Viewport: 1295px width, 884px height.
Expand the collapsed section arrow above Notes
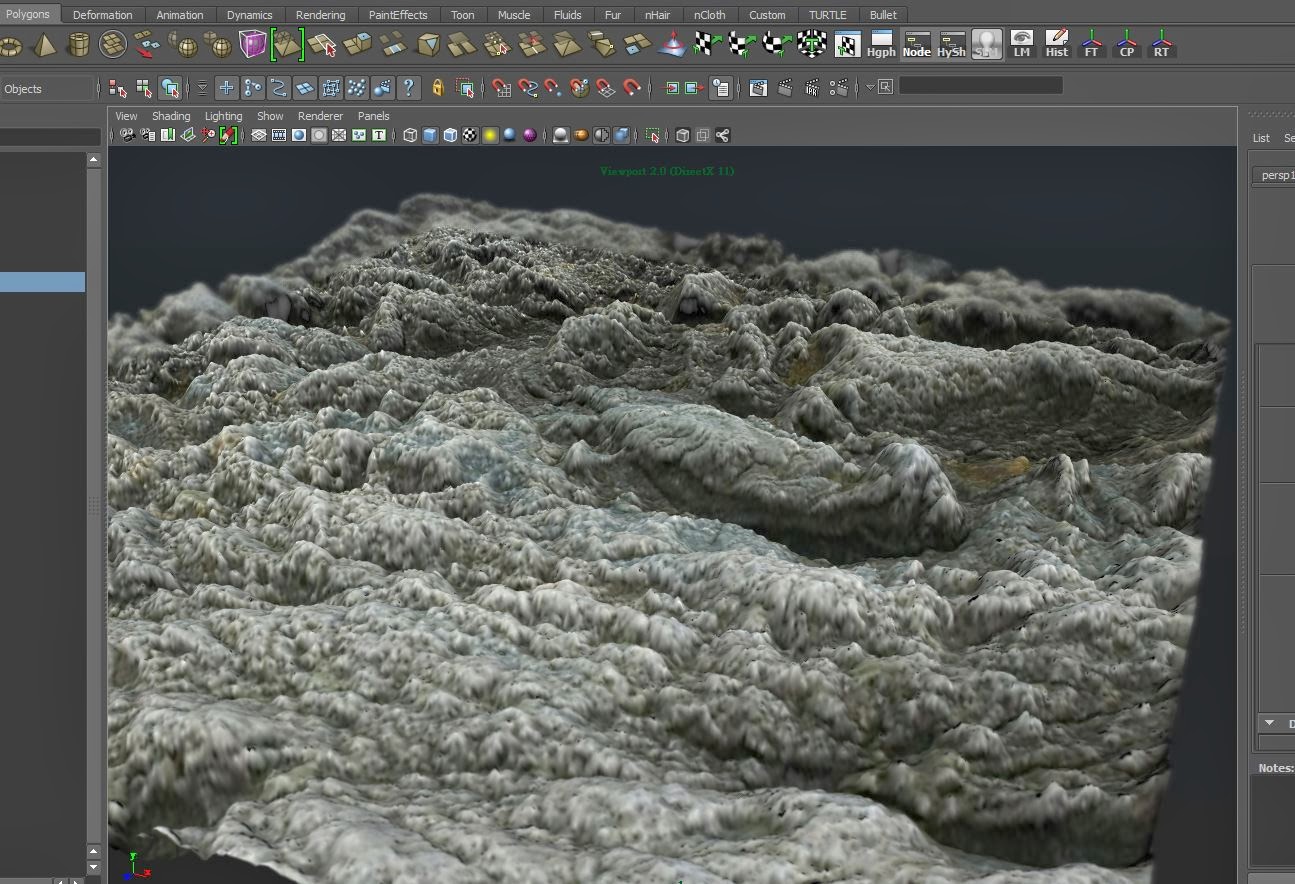point(1269,723)
